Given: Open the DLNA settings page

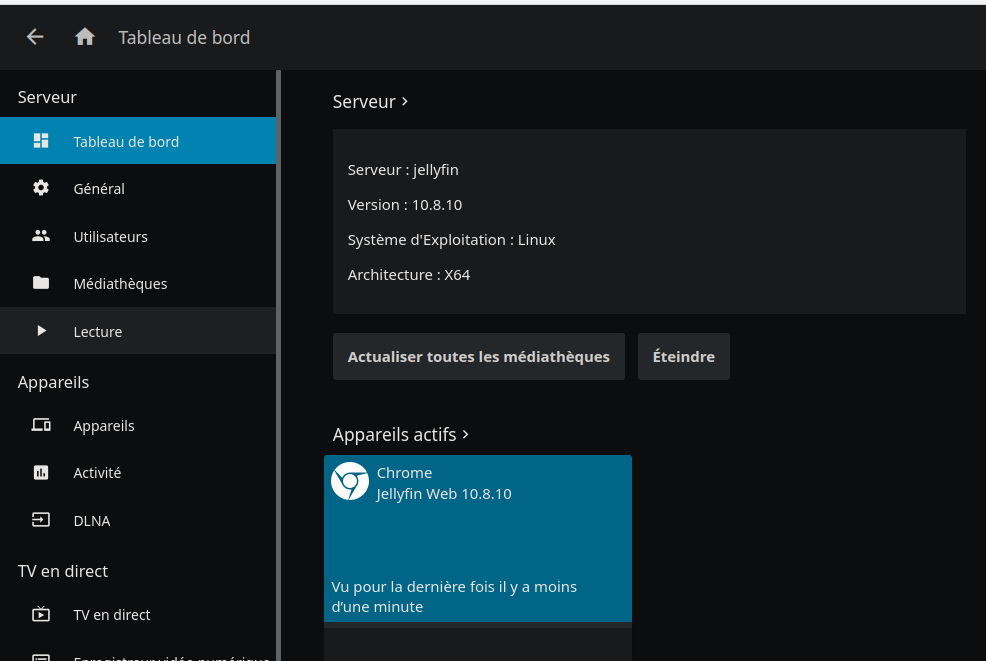Looking at the screenshot, I should [138, 520].
